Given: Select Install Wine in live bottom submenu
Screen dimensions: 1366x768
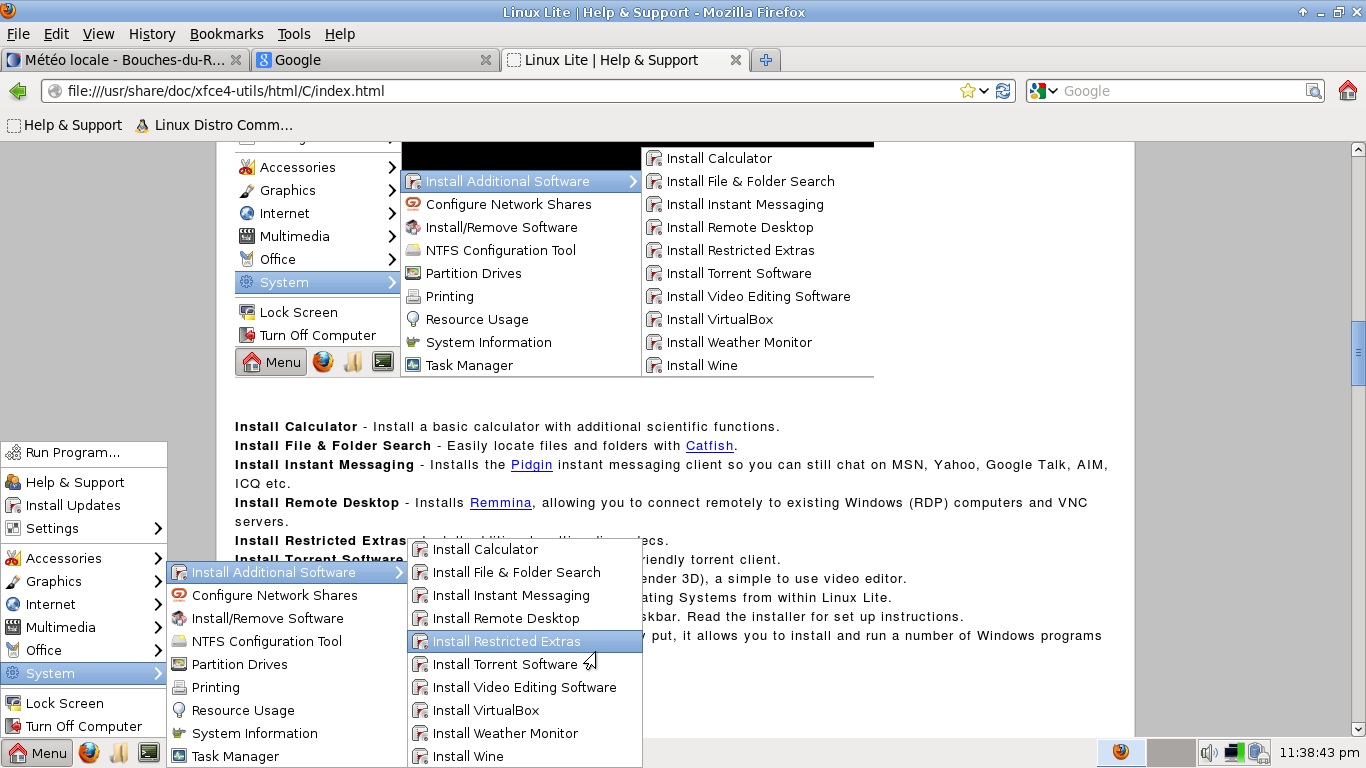Looking at the screenshot, I should (x=525, y=756).
